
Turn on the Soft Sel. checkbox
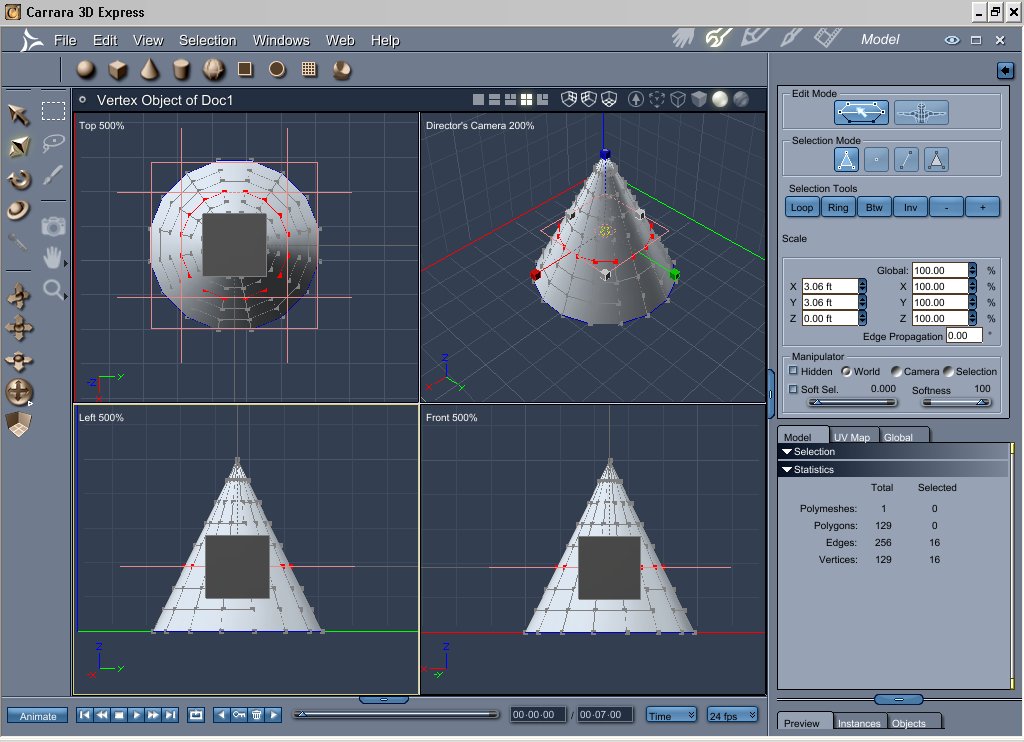coord(794,389)
